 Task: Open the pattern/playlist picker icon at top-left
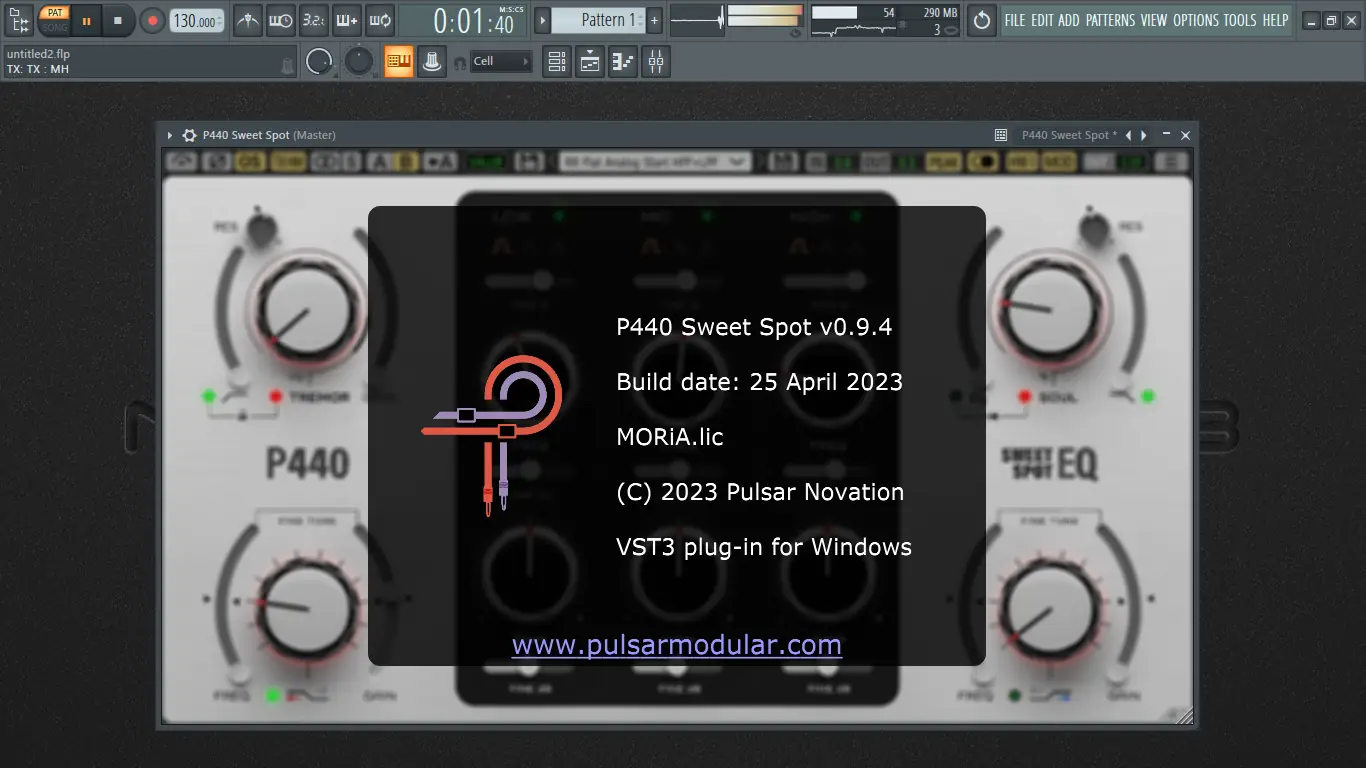coord(20,20)
